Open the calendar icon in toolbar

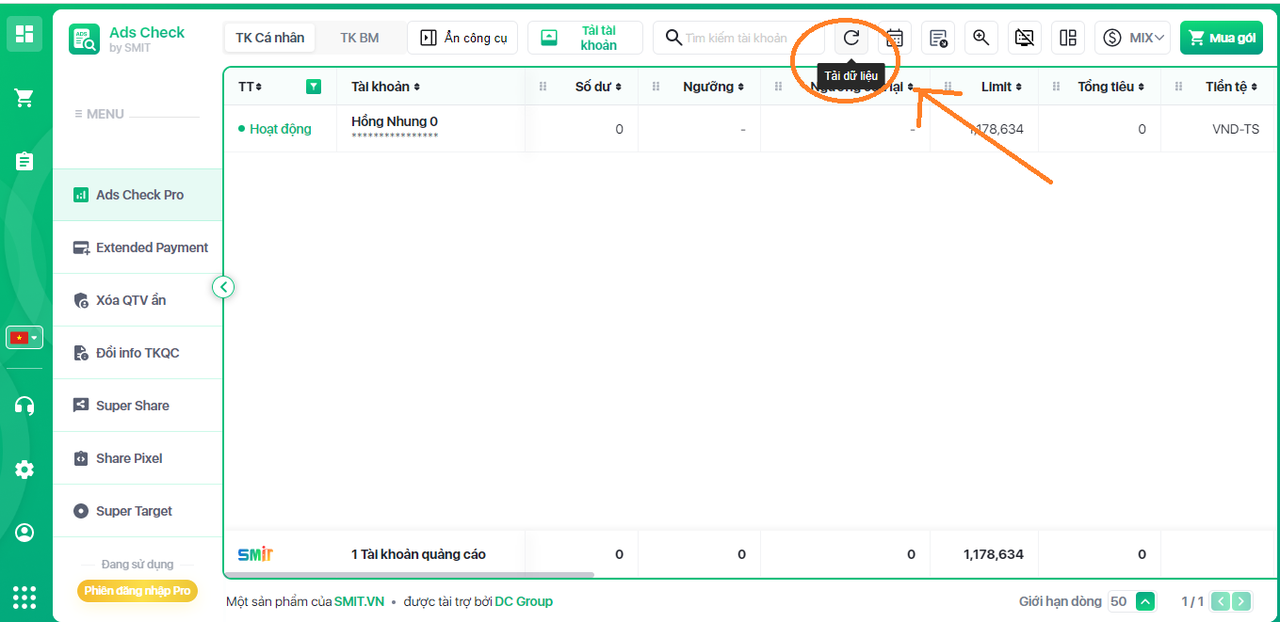click(895, 38)
